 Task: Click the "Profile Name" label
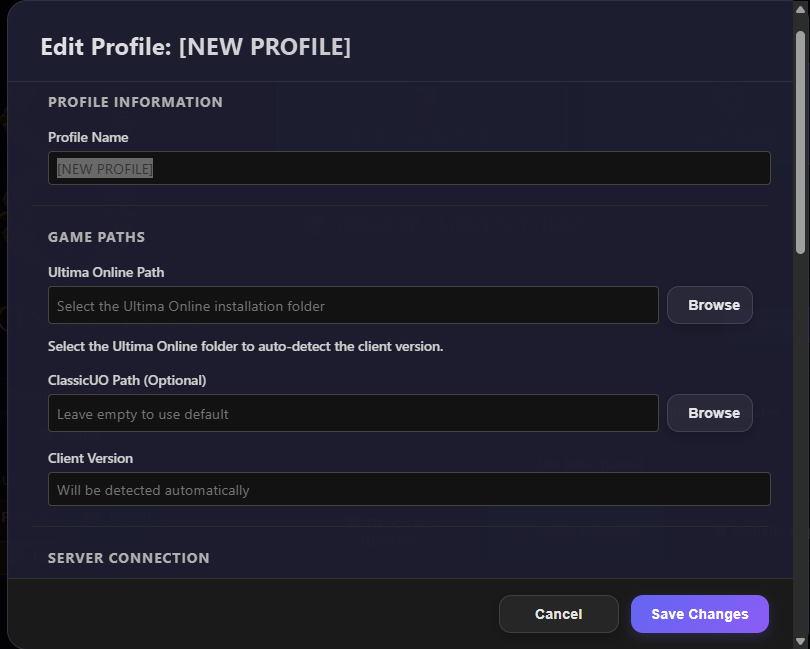[x=88, y=137]
